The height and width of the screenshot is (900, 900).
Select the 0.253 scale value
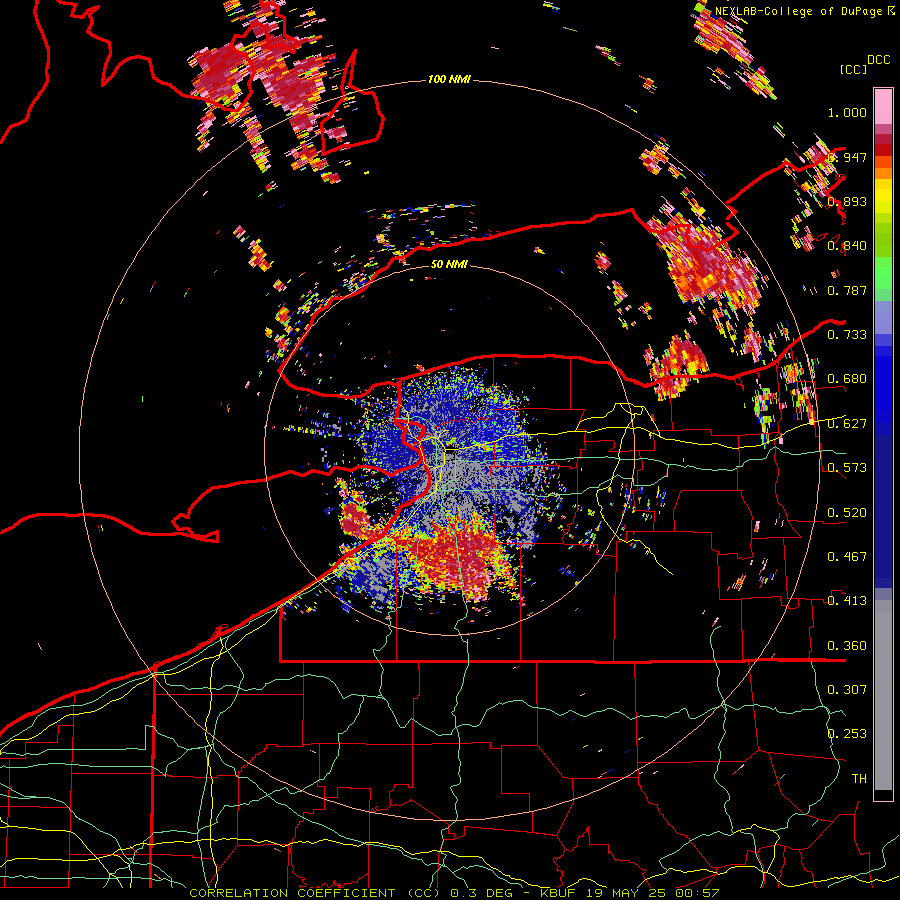point(847,734)
